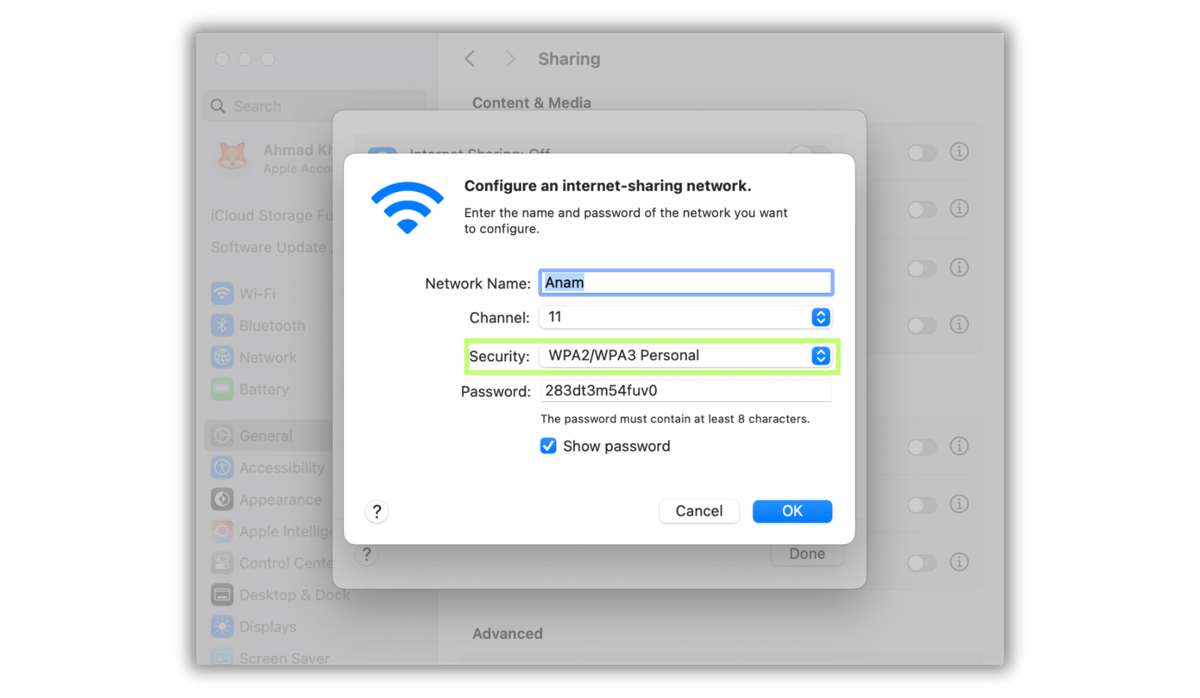
Task: Open help with the dialog question mark
Action: click(377, 511)
